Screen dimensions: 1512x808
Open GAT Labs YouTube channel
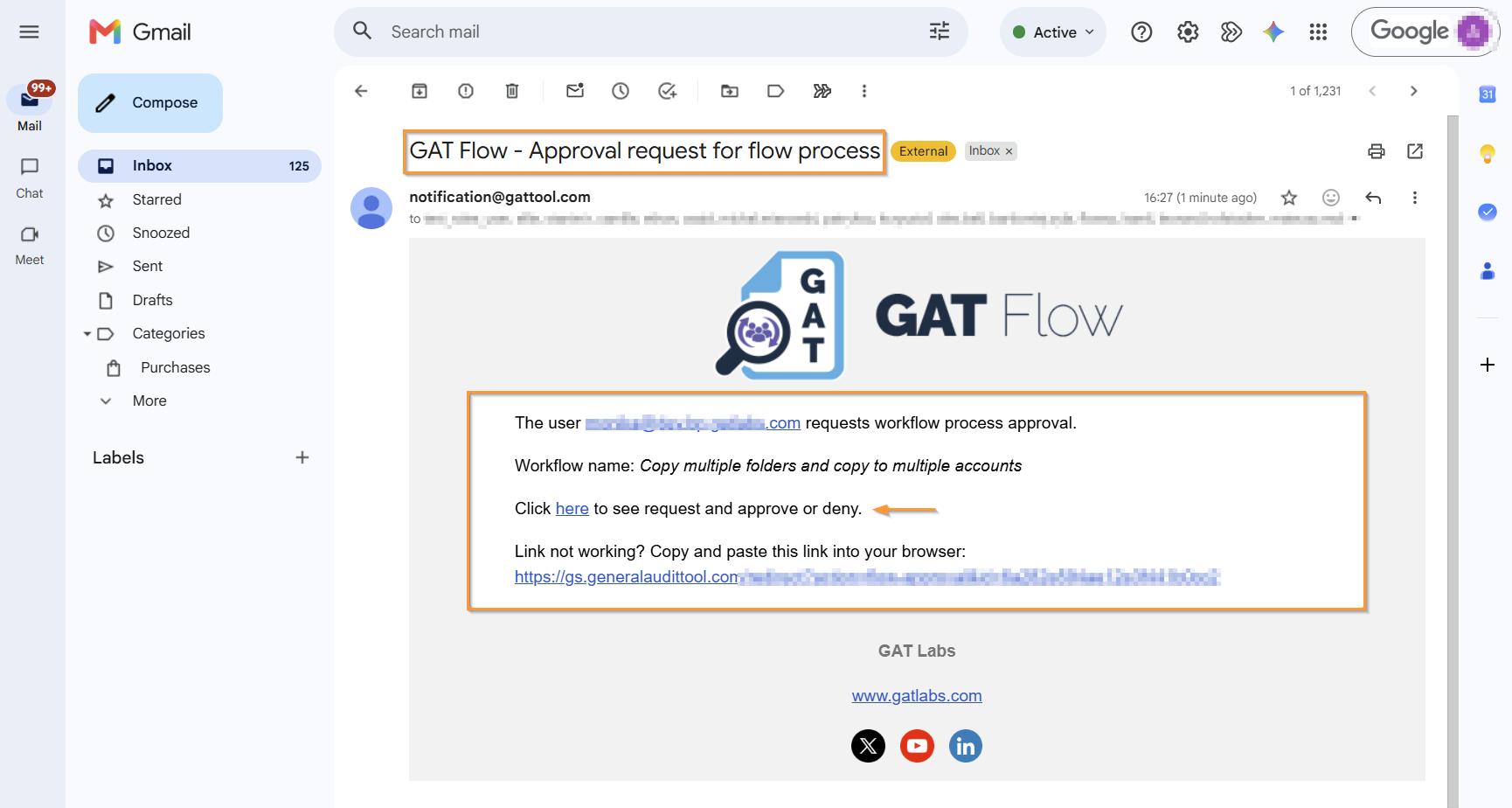click(x=917, y=746)
